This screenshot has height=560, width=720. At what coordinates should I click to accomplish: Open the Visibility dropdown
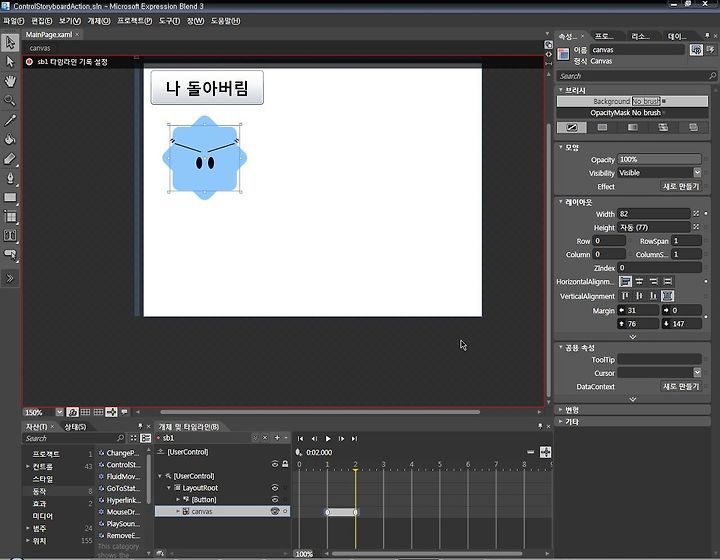coord(697,173)
